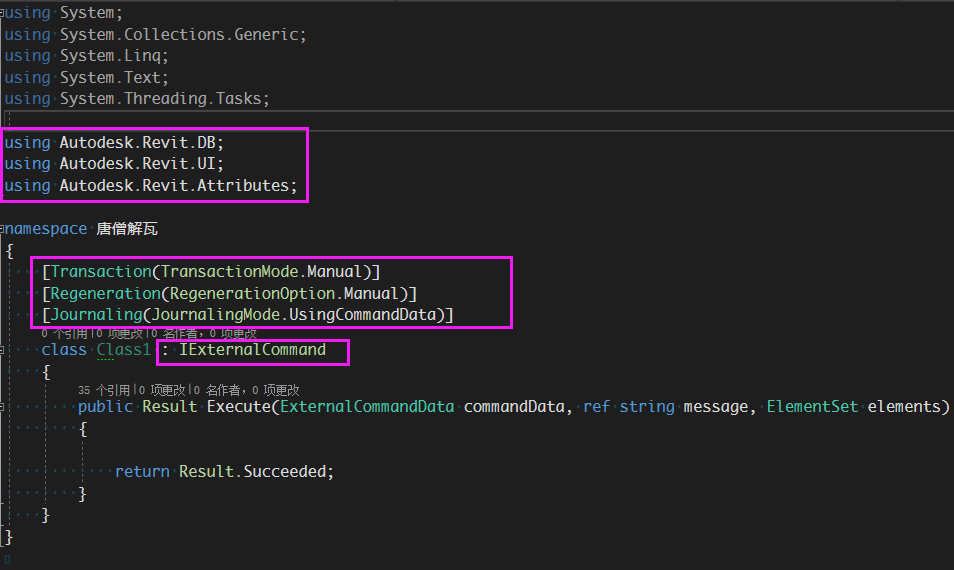Click the 'namespace' keyword
954x570 pixels.
tap(46, 229)
